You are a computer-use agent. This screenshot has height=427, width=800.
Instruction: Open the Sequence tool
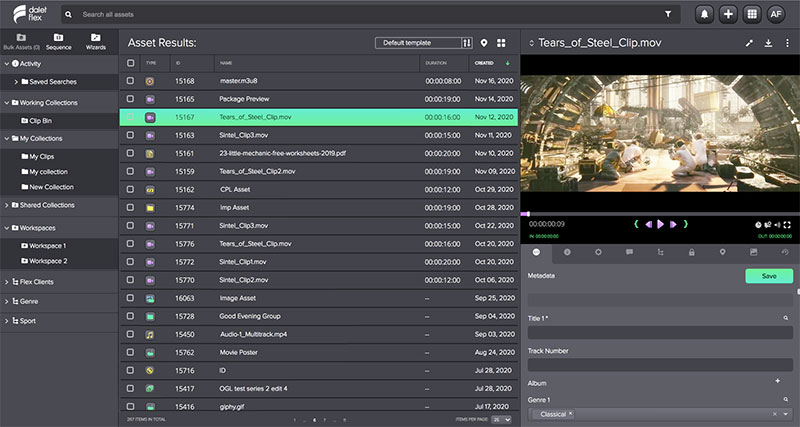[58, 41]
